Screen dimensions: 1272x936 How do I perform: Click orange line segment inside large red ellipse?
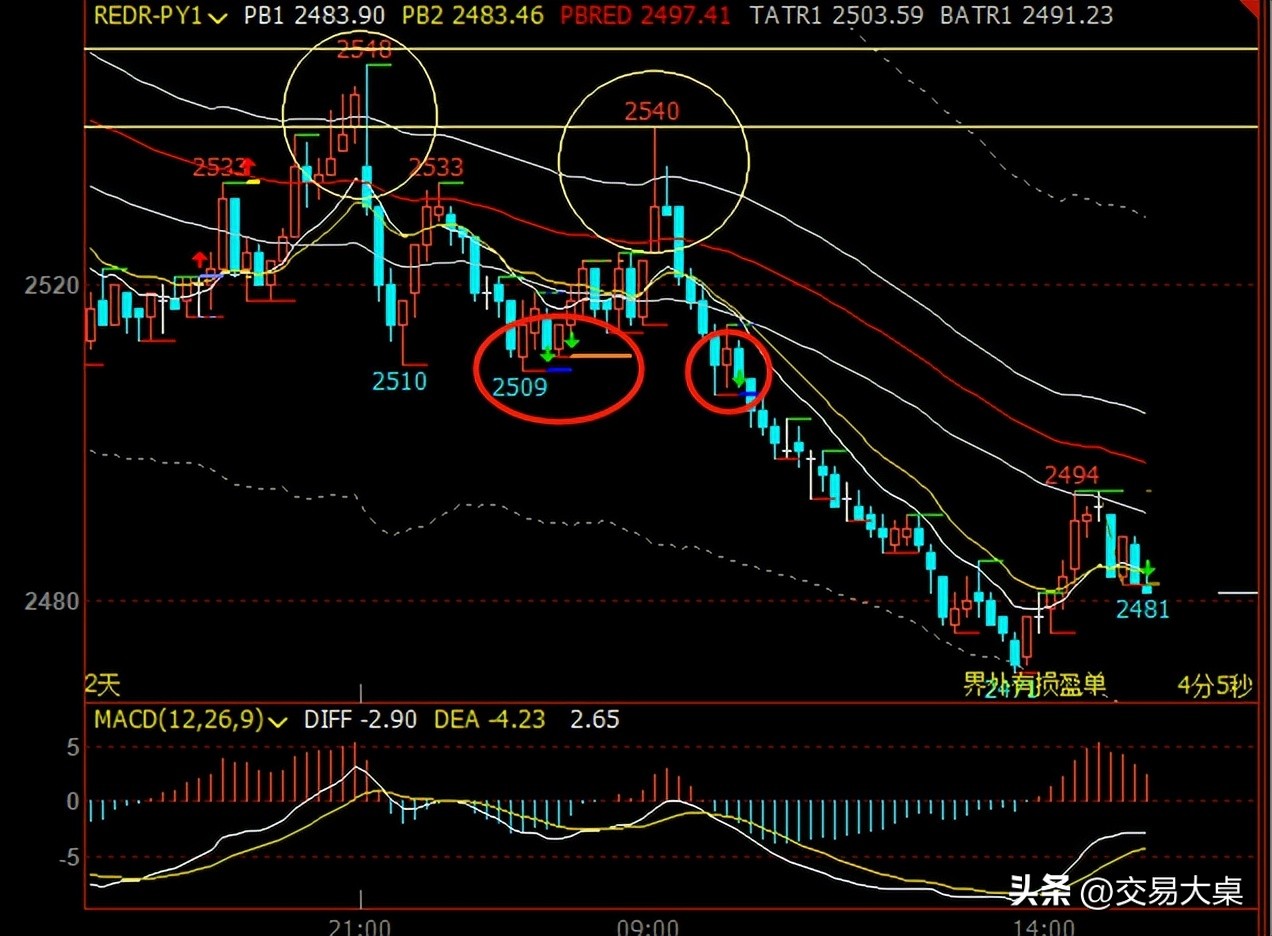(602, 355)
